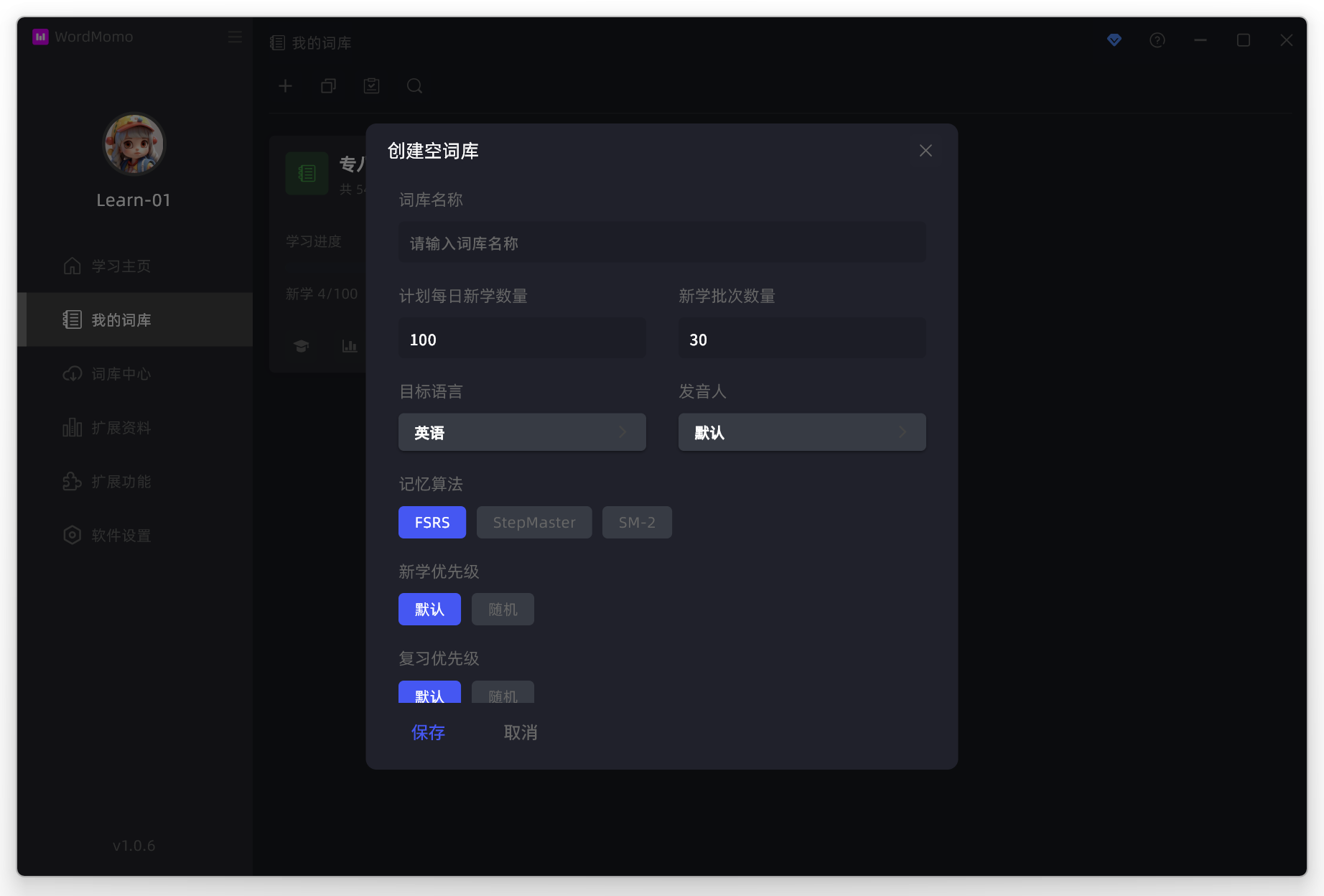1324x896 pixels.
Task: Select FSRS memory algorithm option
Action: pyautogui.click(x=432, y=523)
